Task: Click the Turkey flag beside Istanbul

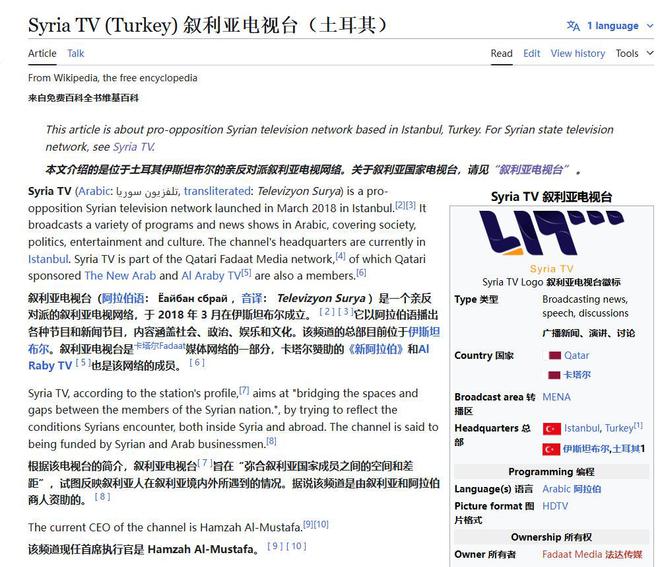Action: [x=551, y=428]
